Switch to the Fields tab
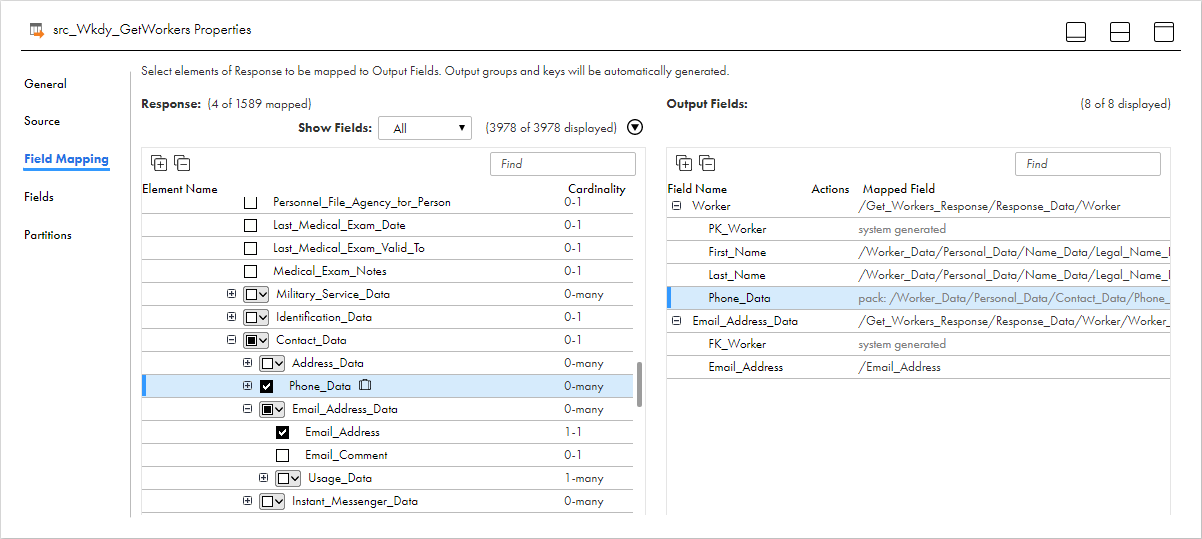The image size is (1202, 539). [x=39, y=197]
